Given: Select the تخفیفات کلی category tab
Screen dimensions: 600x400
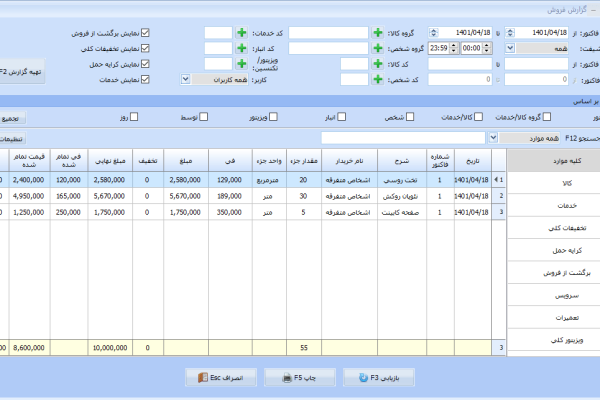Looking at the screenshot, I should (554, 228).
